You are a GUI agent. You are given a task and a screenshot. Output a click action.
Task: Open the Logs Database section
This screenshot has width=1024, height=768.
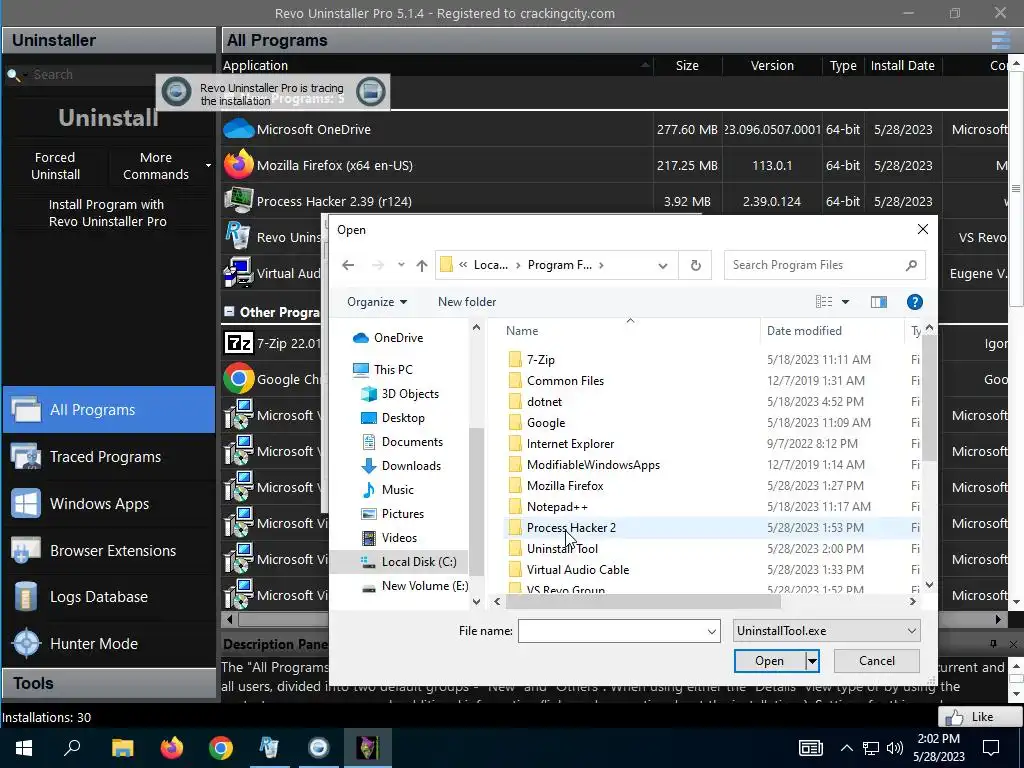(x=108, y=597)
